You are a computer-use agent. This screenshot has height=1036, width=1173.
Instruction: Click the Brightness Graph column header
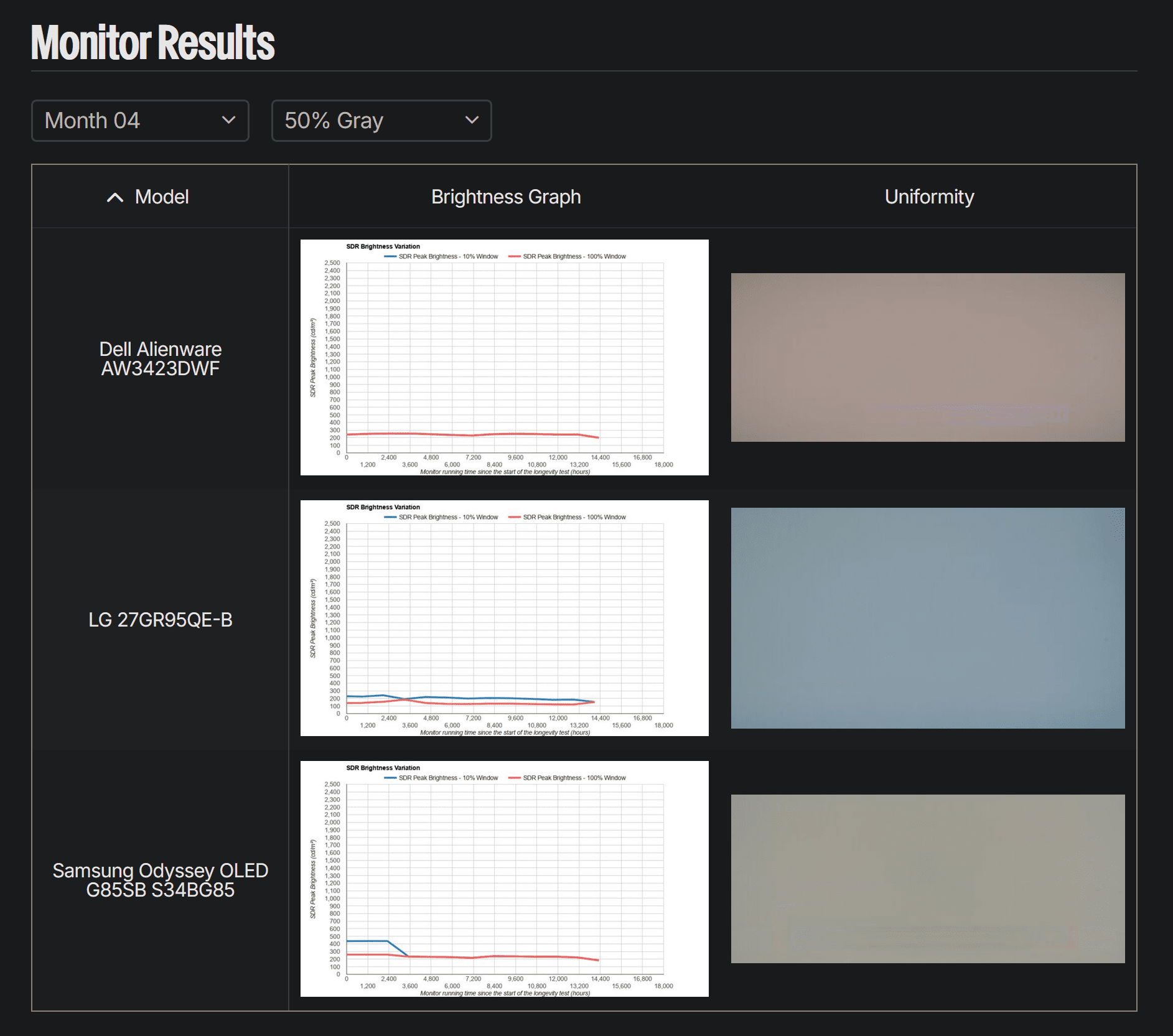506,197
